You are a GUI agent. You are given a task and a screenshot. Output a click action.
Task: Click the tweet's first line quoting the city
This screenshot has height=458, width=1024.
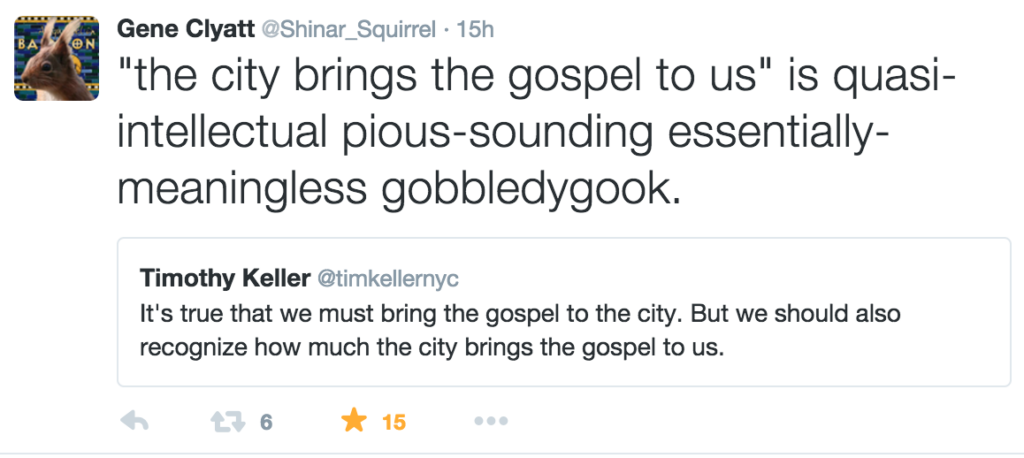[536, 76]
